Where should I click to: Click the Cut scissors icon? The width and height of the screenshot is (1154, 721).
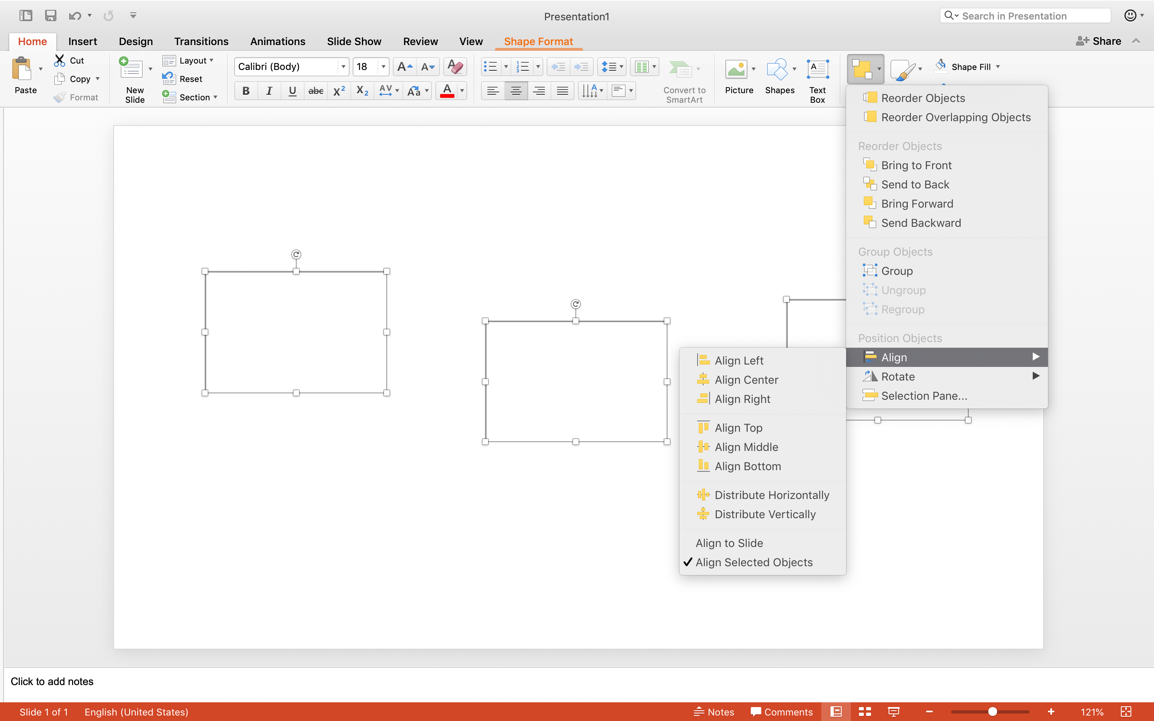pyautogui.click(x=60, y=60)
